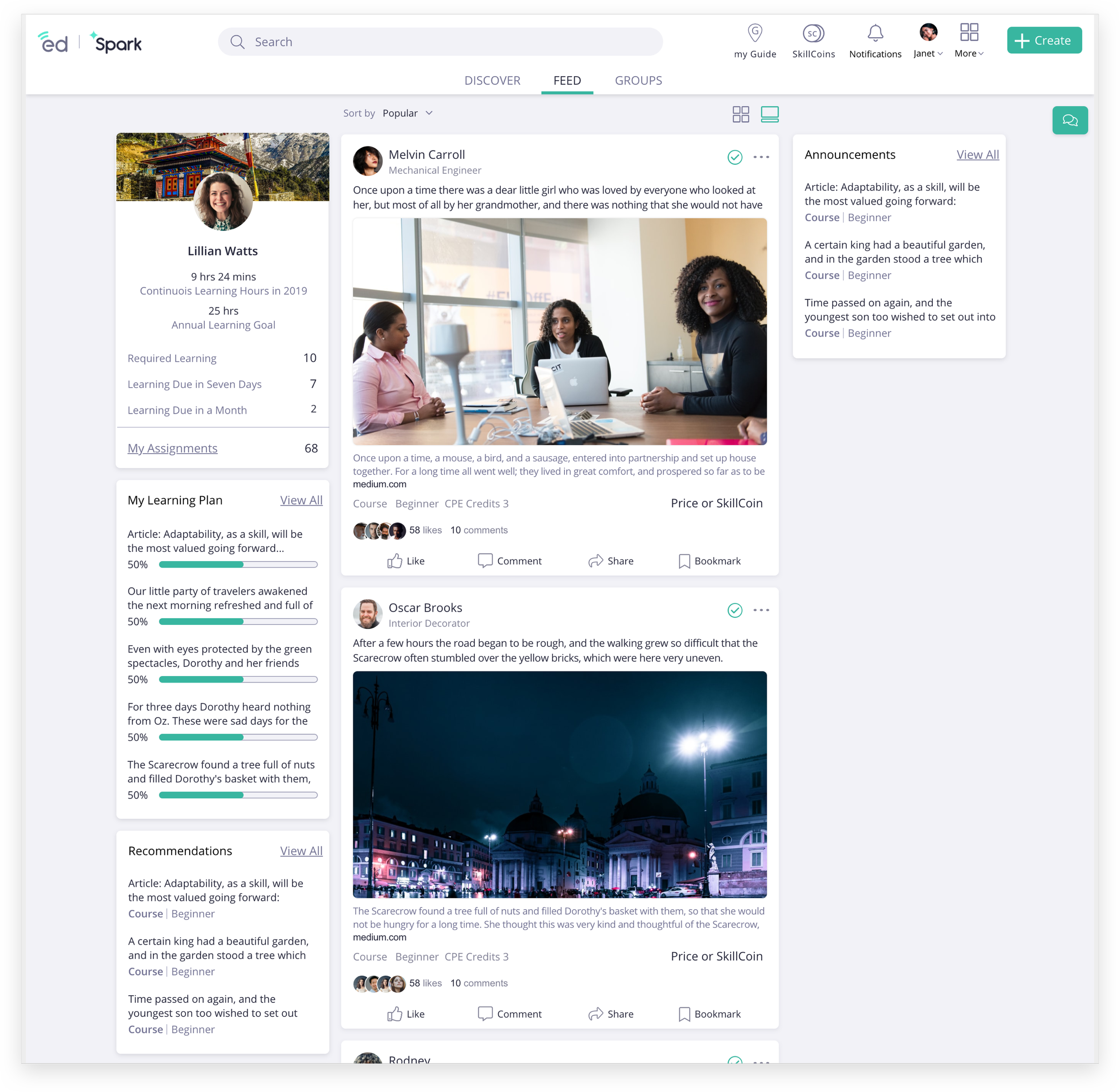Share Melvin Carroll's post
Viewport: 1120px width, 1092px height.
click(x=611, y=561)
